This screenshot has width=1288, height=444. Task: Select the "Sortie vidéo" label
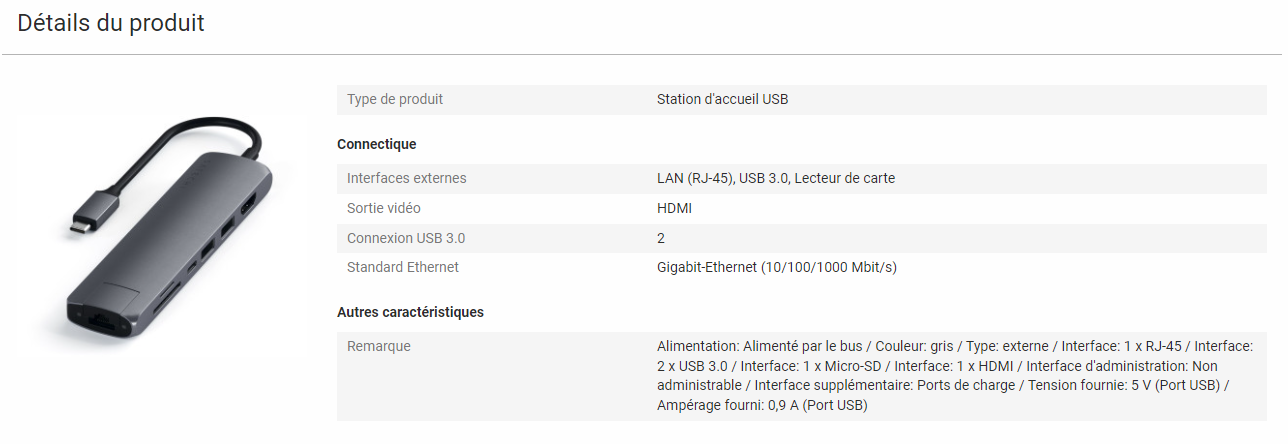coord(384,208)
